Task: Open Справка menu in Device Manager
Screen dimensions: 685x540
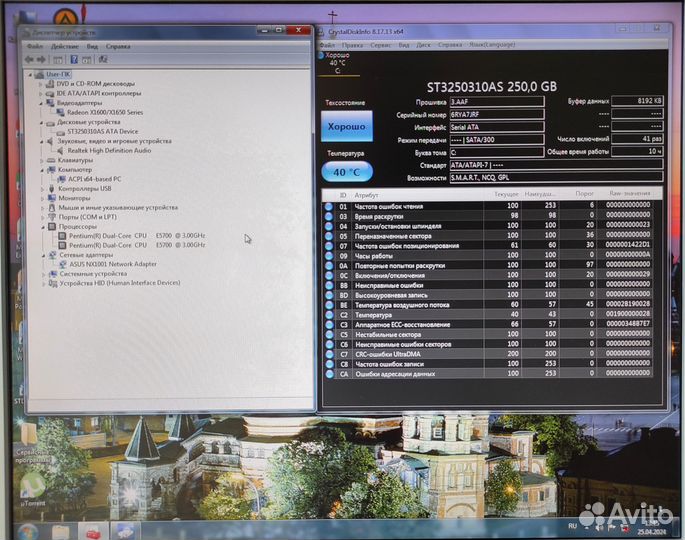Action: (118, 46)
